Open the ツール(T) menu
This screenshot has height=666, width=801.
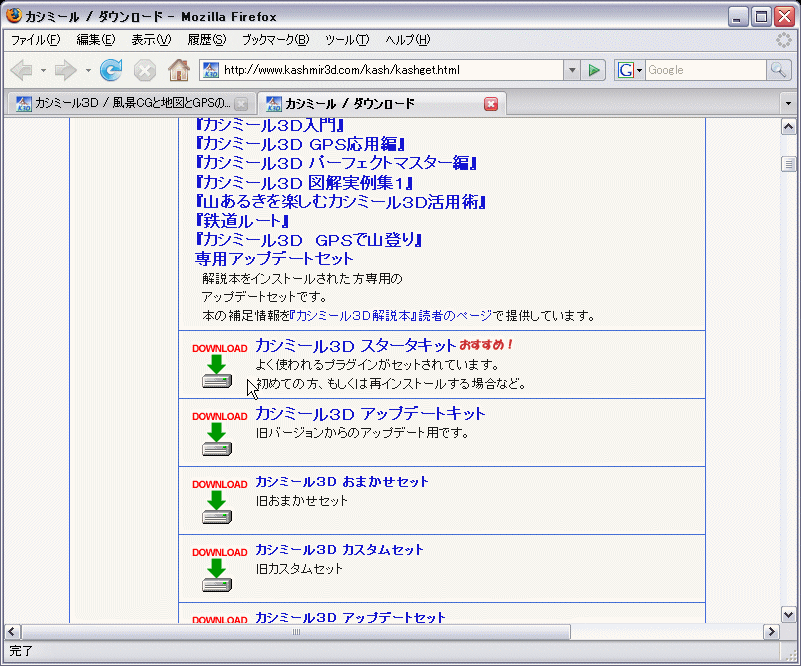[x=347, y=40]
